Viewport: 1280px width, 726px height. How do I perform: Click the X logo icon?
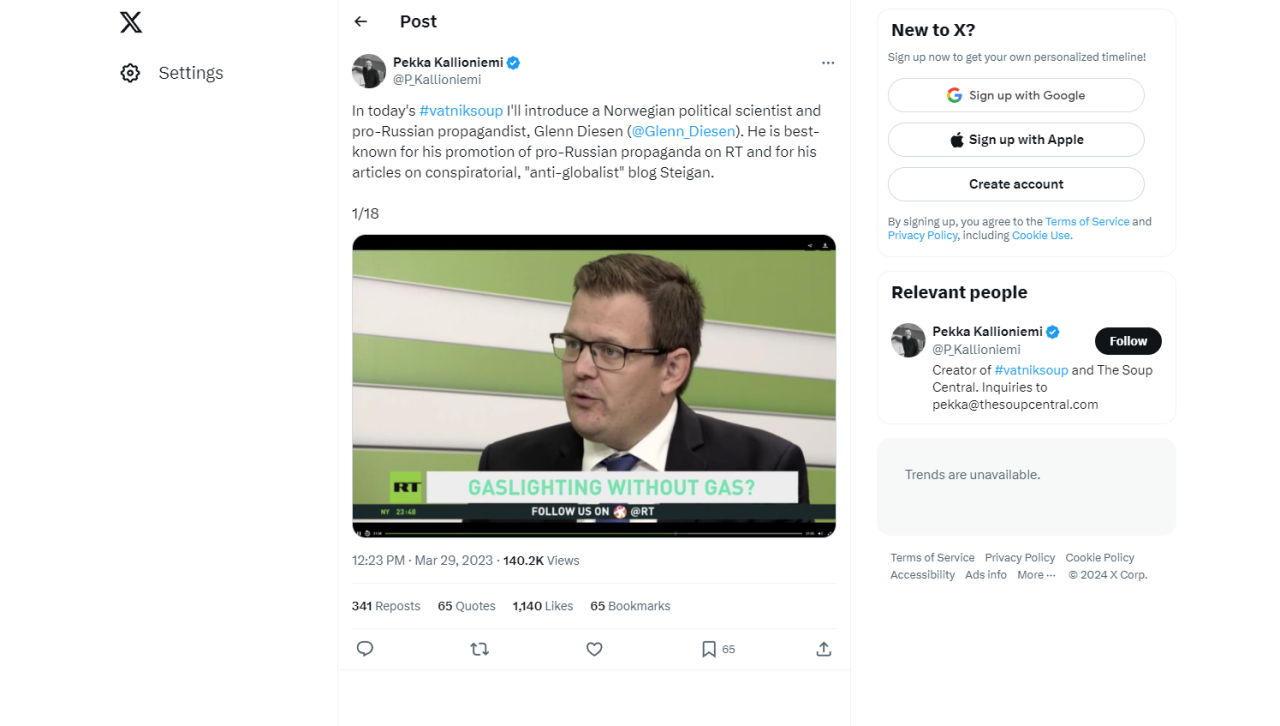coord(131,22)
